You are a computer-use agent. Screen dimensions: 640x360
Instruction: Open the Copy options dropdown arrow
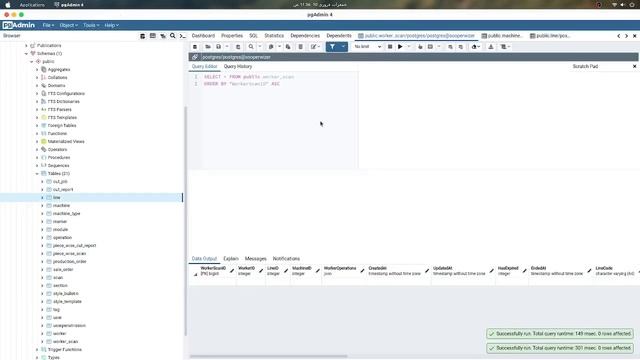[279, 47]
